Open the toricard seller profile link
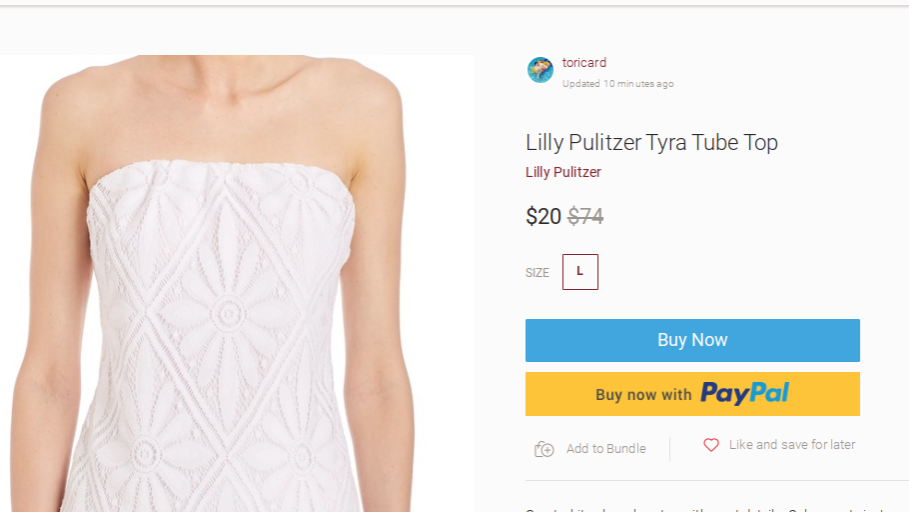The image size is (909, 512). (x=584, y=63)
